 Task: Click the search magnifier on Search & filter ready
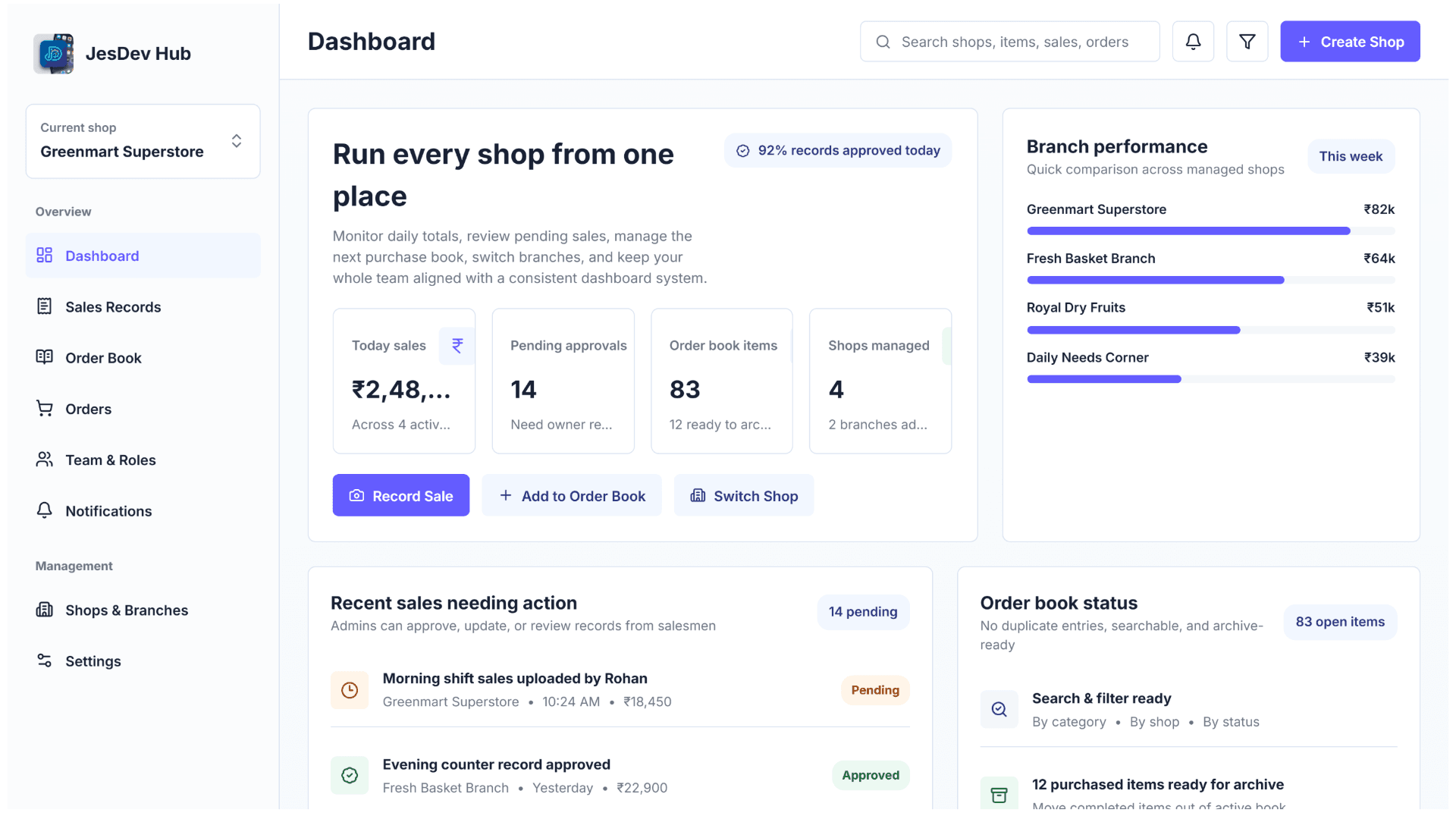tap(999, 709)
